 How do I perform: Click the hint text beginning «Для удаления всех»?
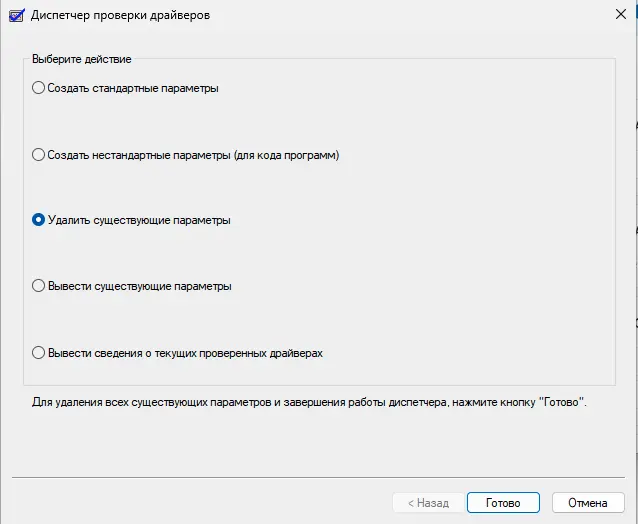(309, 402)
